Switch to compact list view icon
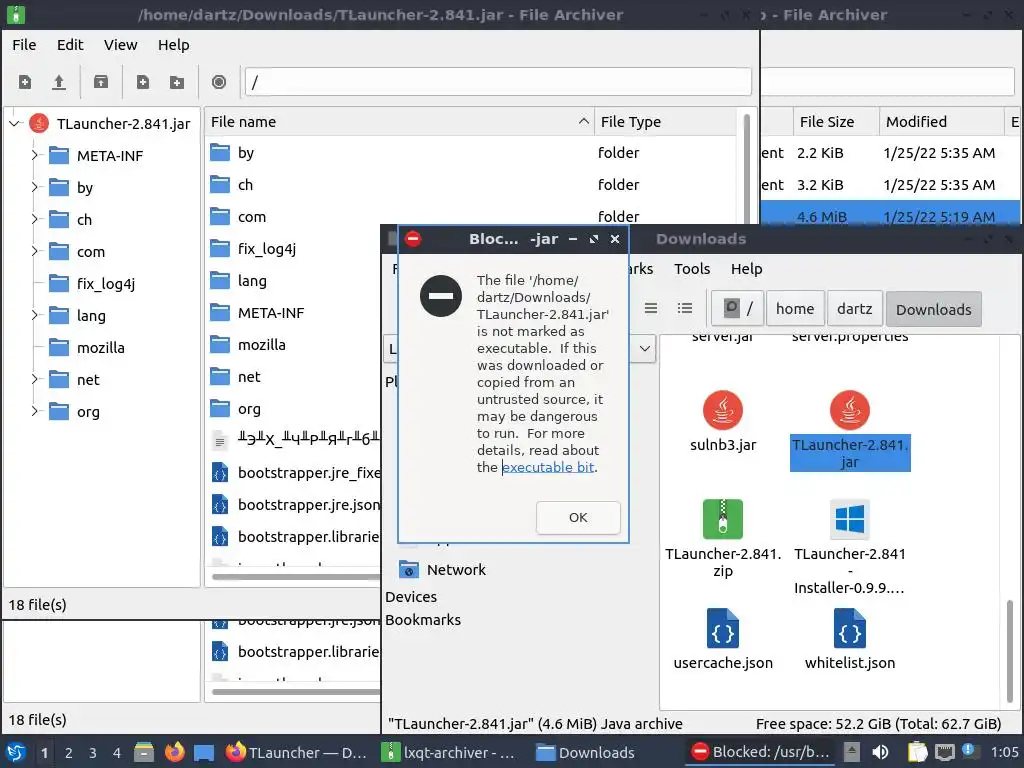This screenshot has height=768, width=1024. tap(651, 308)
